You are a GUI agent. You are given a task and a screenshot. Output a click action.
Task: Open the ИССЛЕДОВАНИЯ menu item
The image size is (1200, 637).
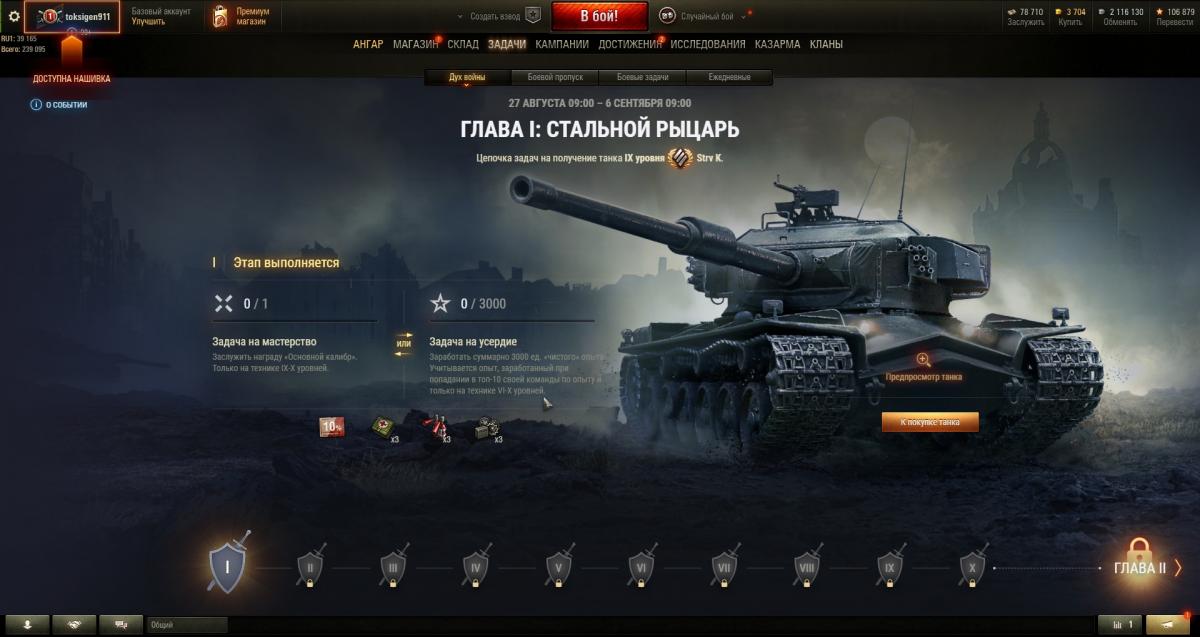click(708, 44)
